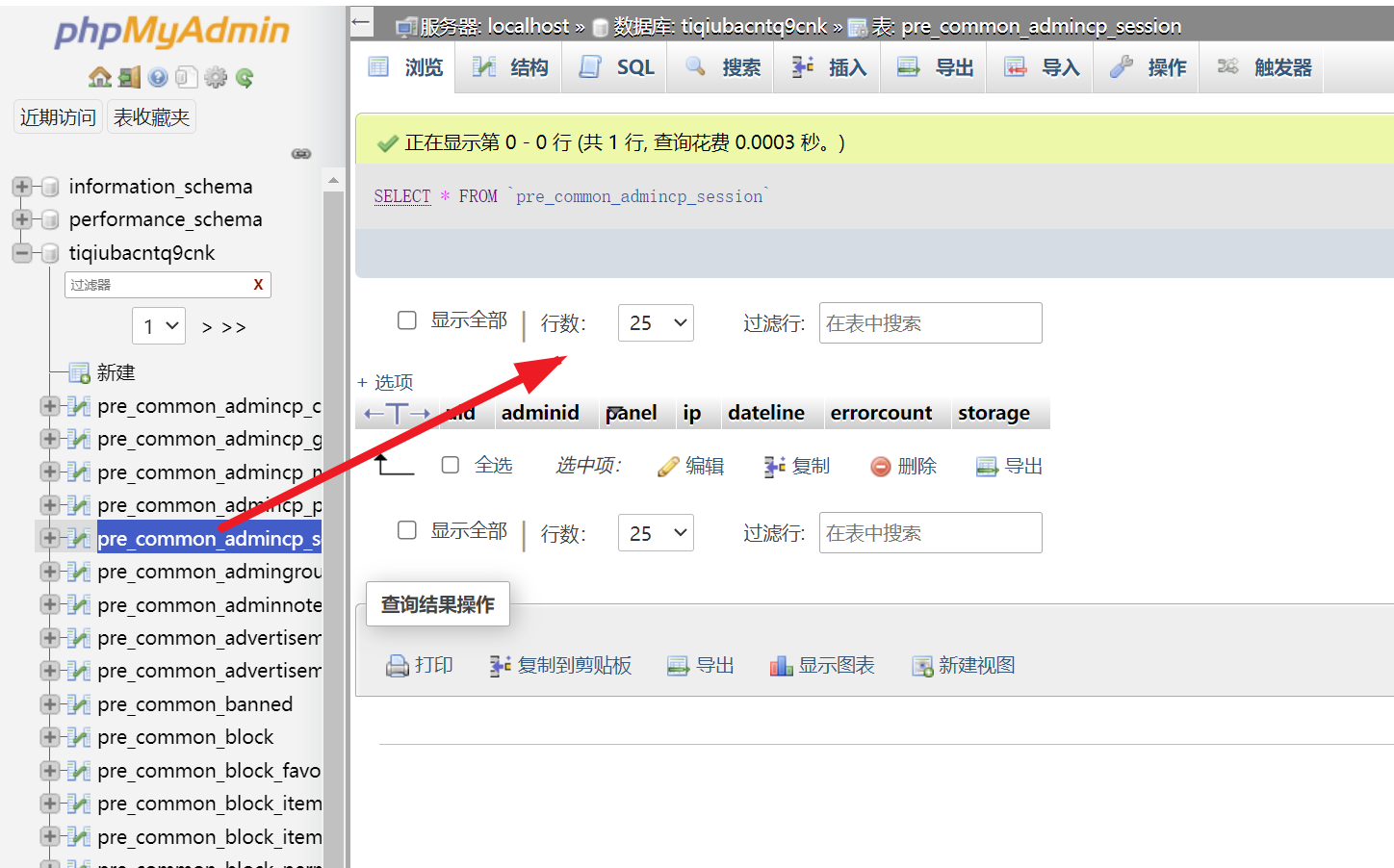Collapse the tiqiubacntq9cnk database tree

[21, 253]
